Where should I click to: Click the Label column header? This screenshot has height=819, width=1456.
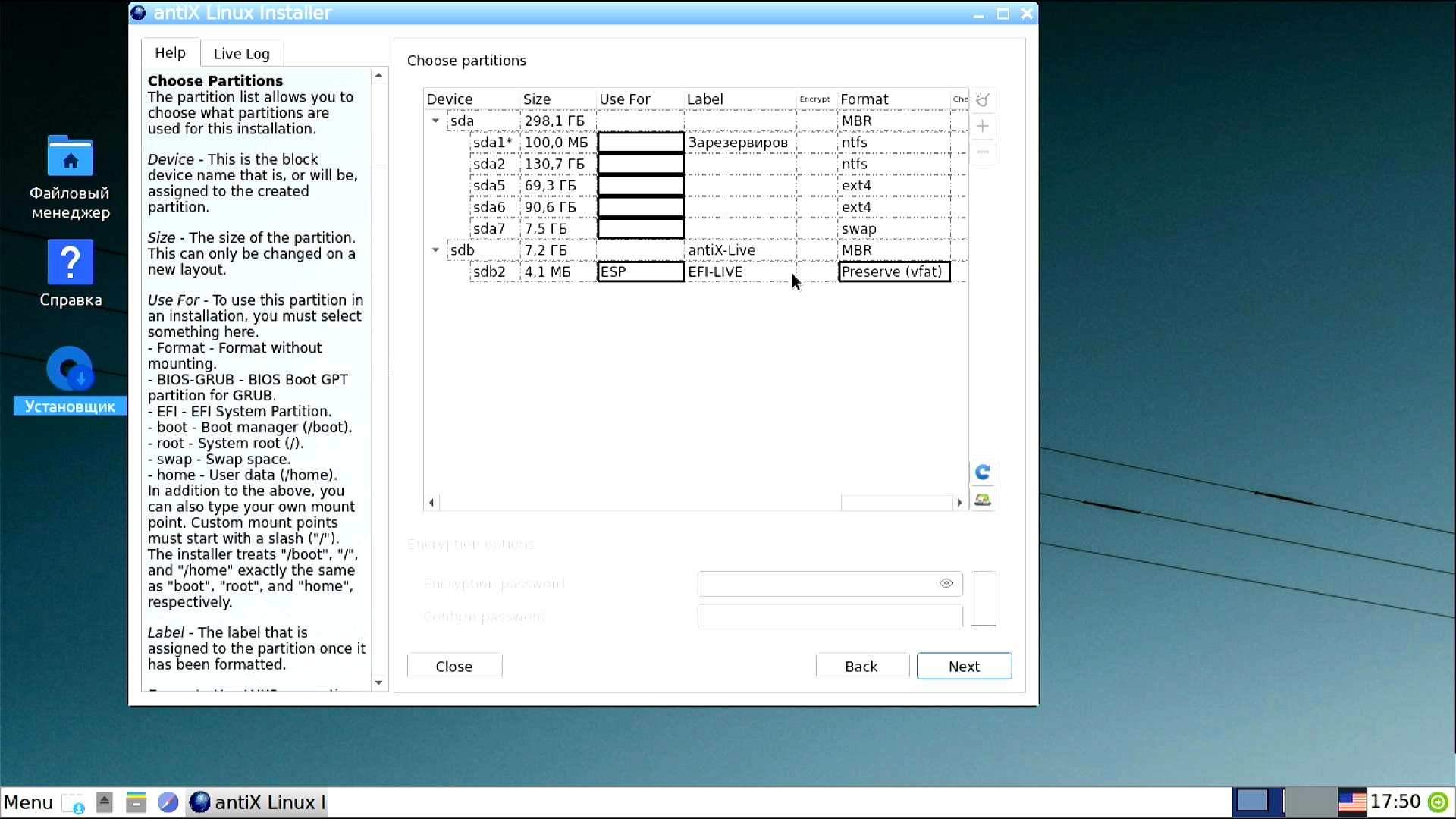[740, 99]
